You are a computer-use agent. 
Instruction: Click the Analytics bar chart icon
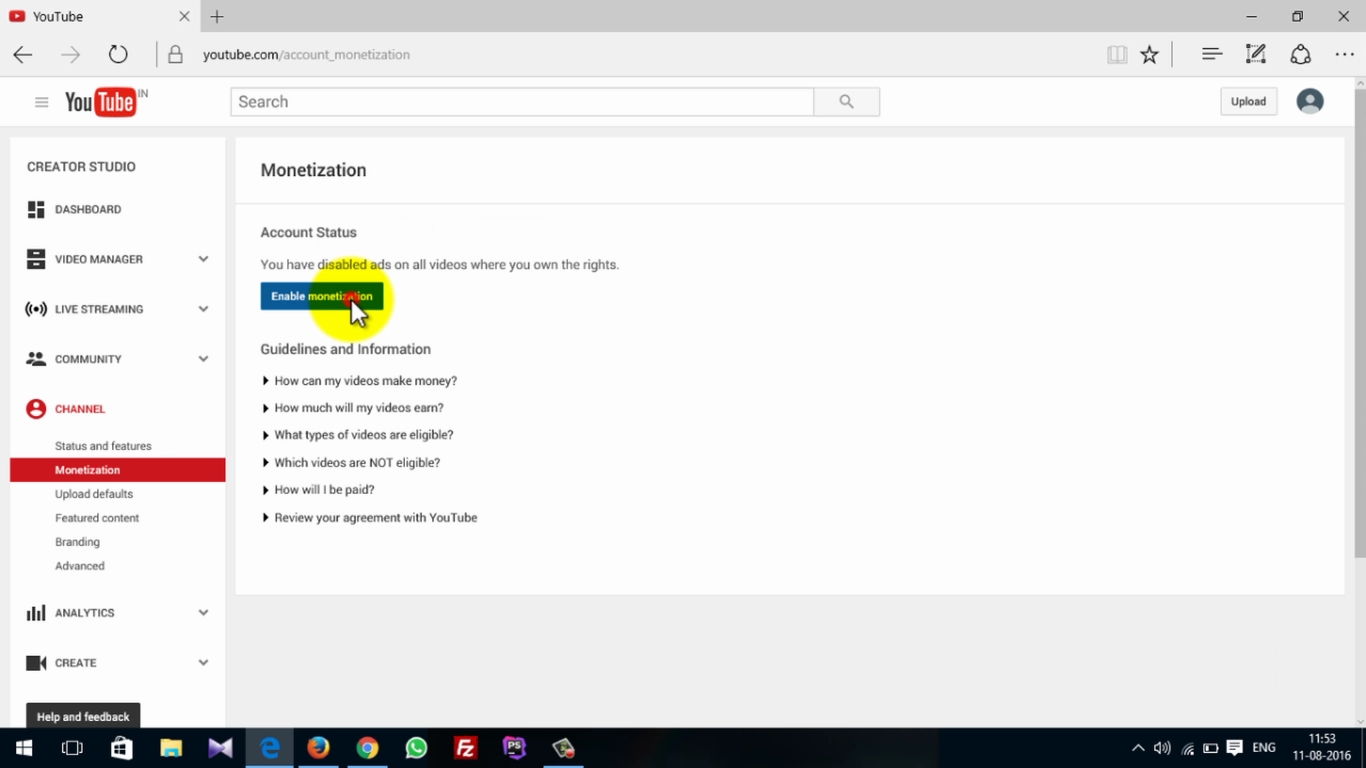point(36,613)
